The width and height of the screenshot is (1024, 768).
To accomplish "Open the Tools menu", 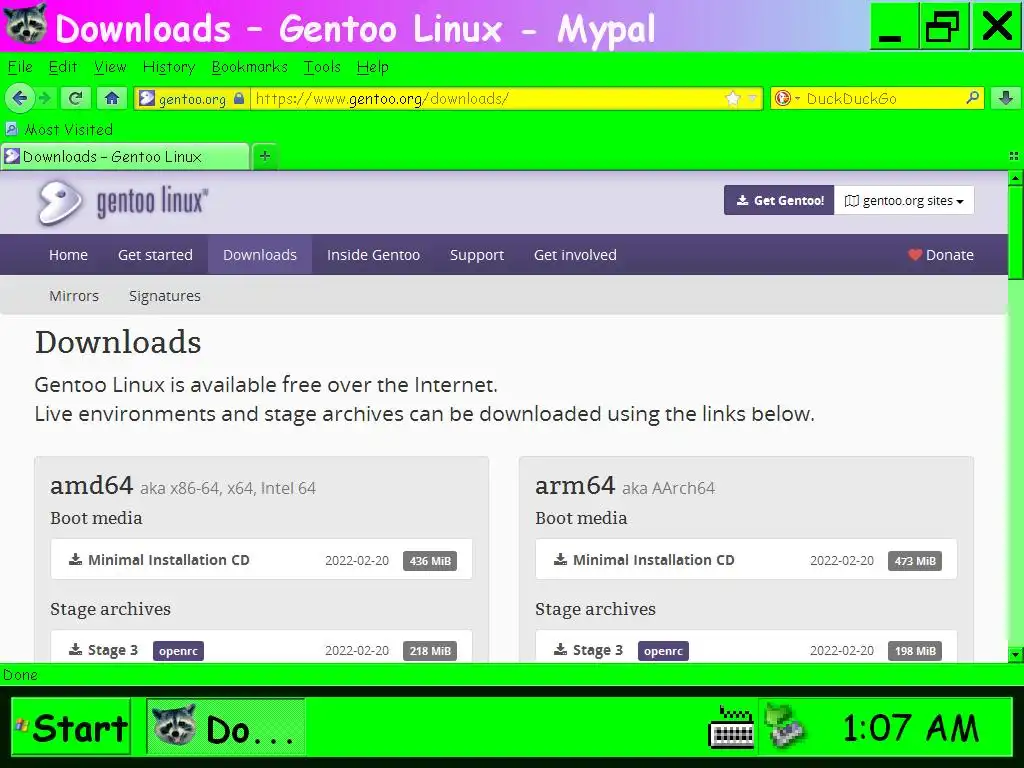I will [x=322, y=67].
